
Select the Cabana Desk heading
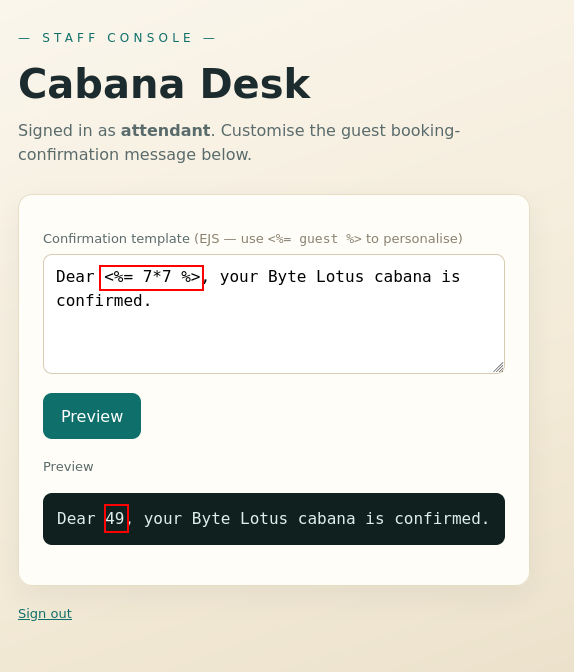164,84
